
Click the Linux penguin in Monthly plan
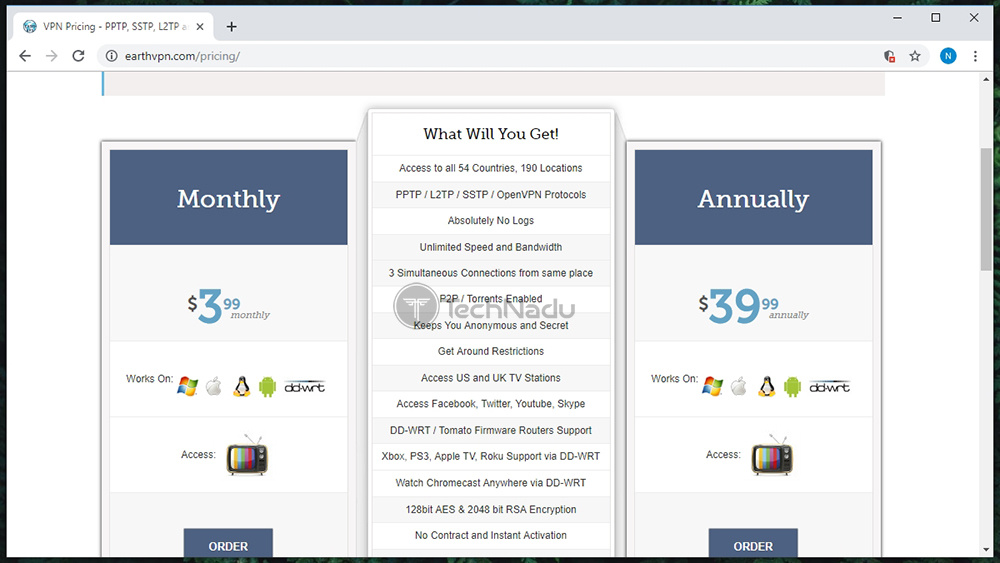click(241, 386)
